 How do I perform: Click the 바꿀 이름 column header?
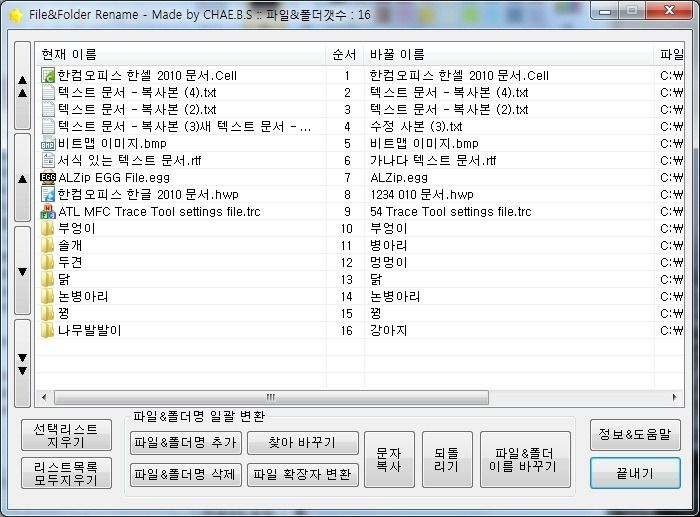[509, 54]
